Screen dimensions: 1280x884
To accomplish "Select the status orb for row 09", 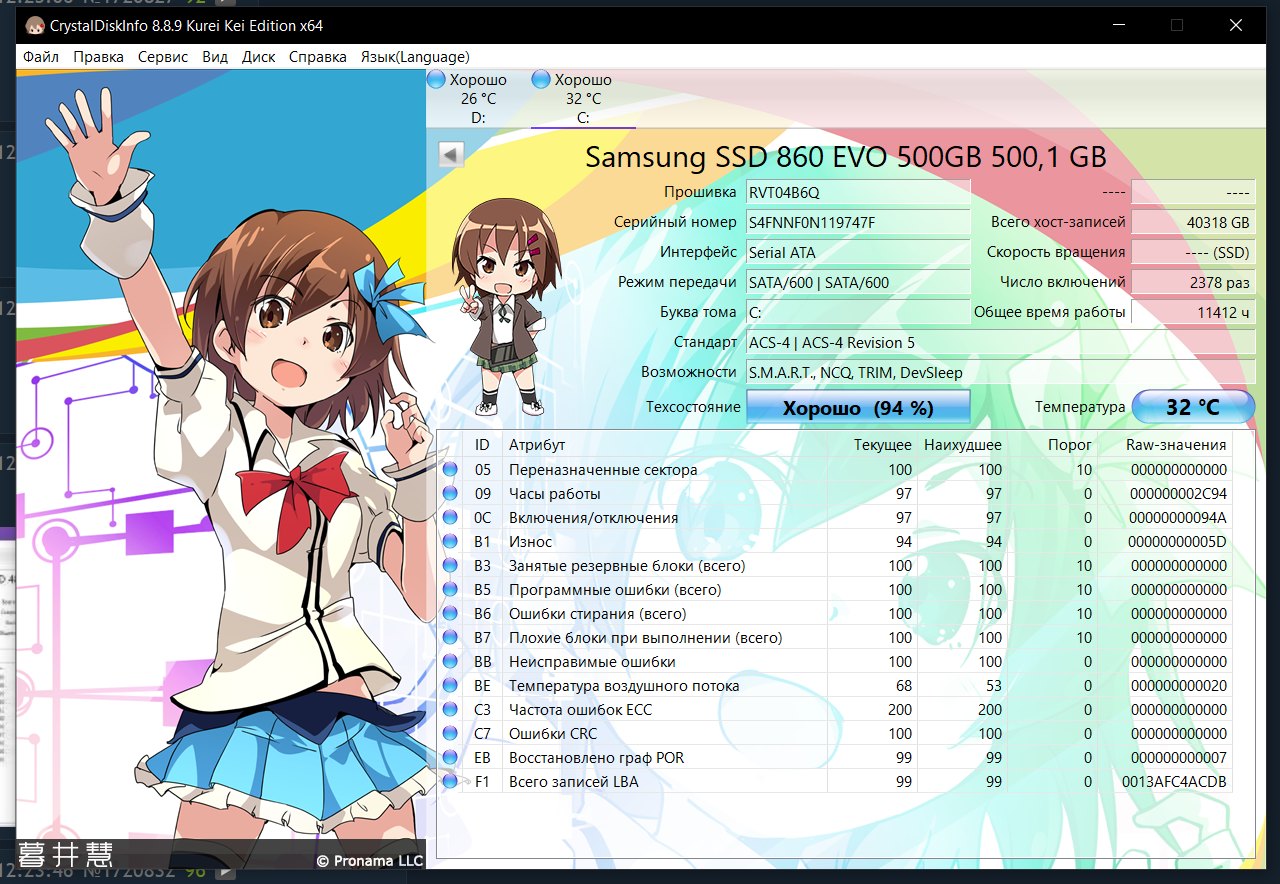I will click(450, 494).
